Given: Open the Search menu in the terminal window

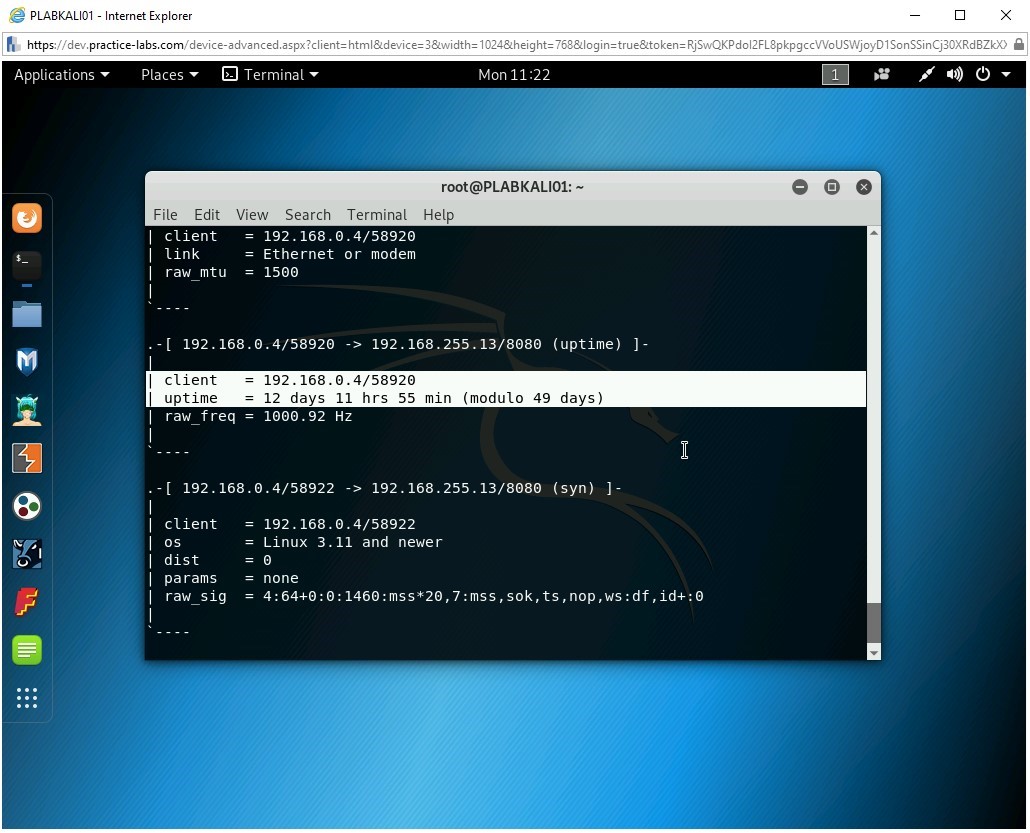Looking at the screenshot, I should (x=307, y=214).
